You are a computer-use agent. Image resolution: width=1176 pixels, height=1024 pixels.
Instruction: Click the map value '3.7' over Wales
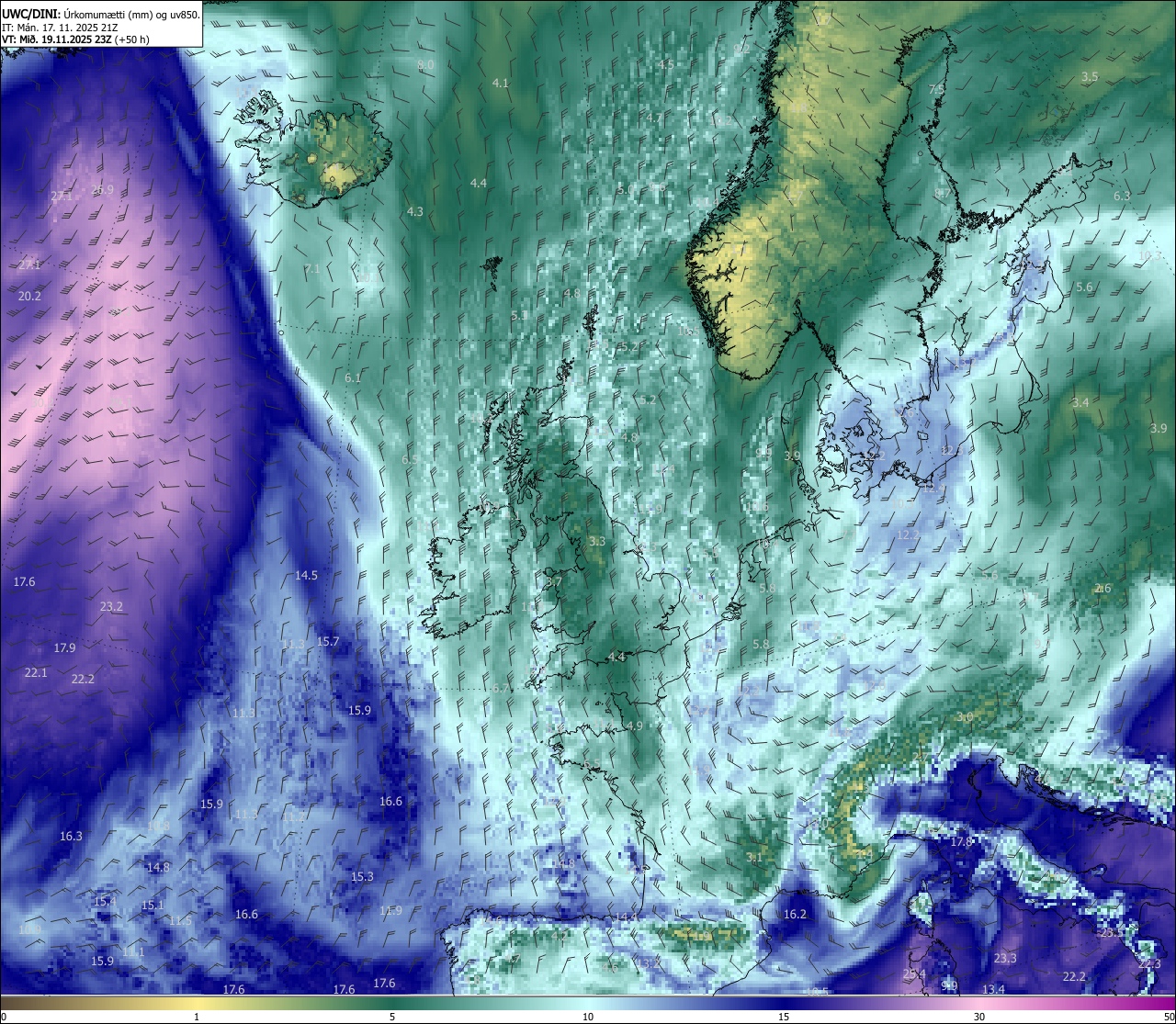coord(553,582)
